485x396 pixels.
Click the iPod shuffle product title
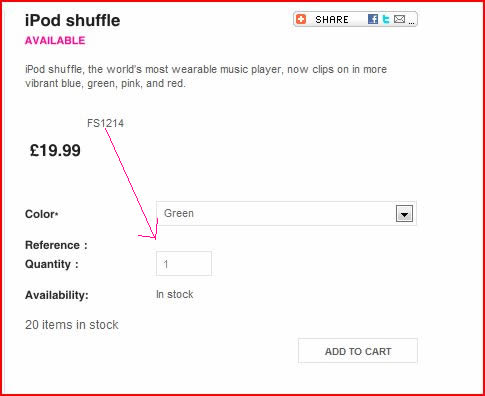tap(72, 21)
